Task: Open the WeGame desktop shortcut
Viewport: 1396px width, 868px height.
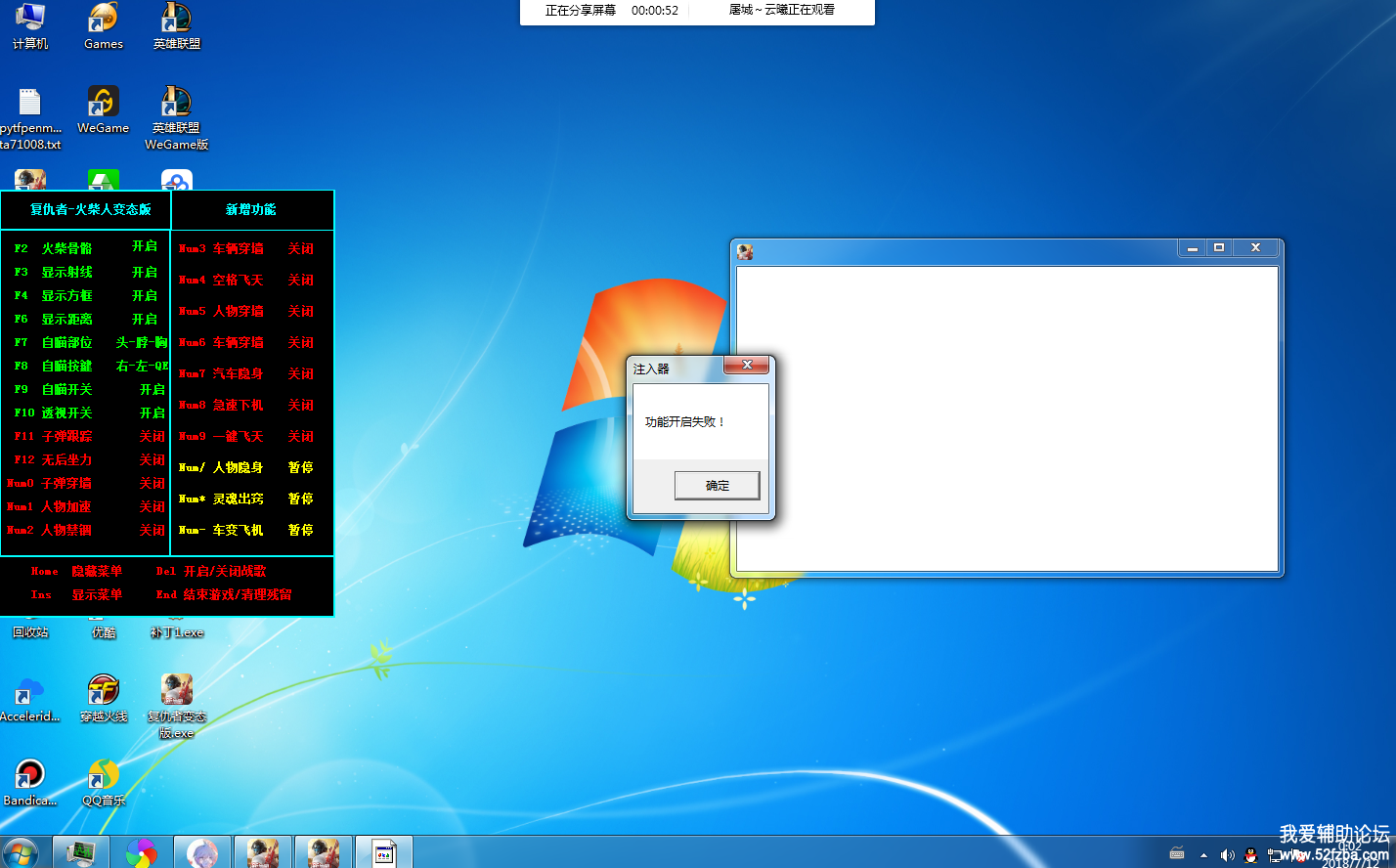Action: click(103, 110)
